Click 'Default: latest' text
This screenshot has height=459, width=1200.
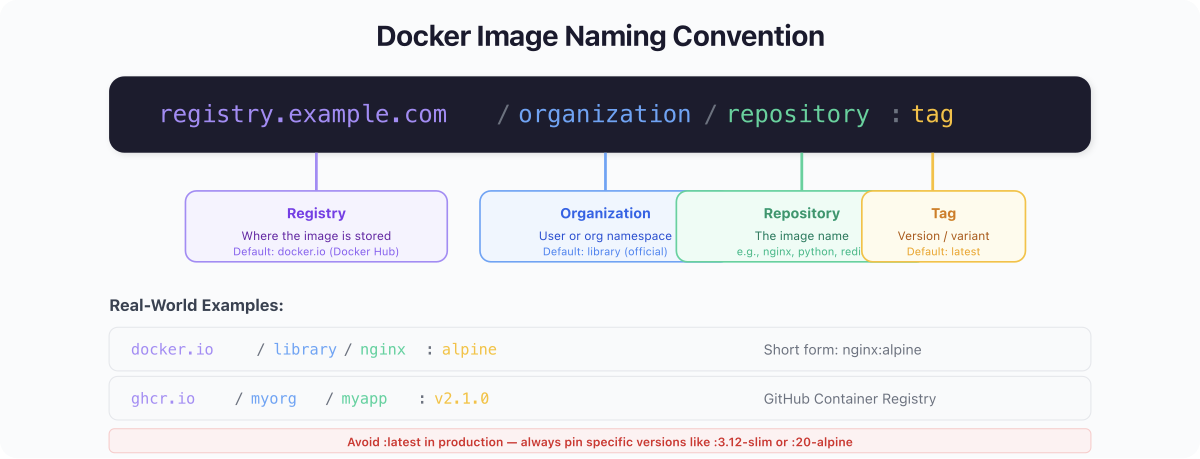point(943,251)
